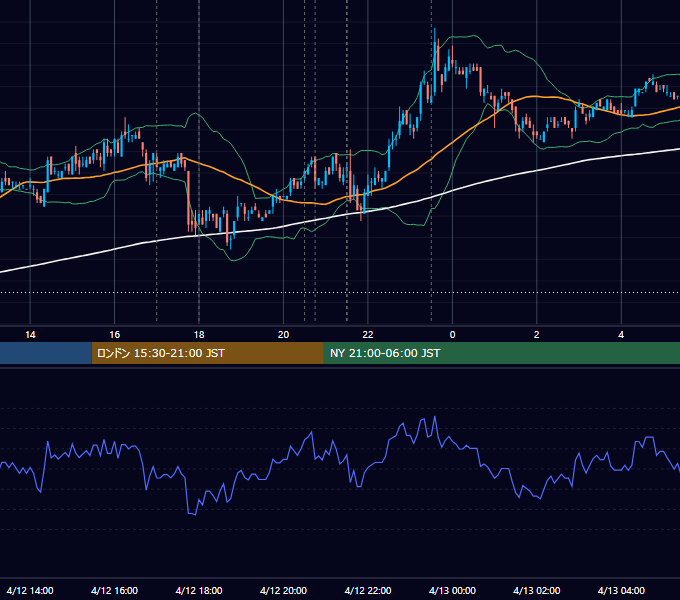The height and width of the screenshot is (600, 680).
Task: Click the oscillator line's highest peak
Action: (x=435, y=417)
